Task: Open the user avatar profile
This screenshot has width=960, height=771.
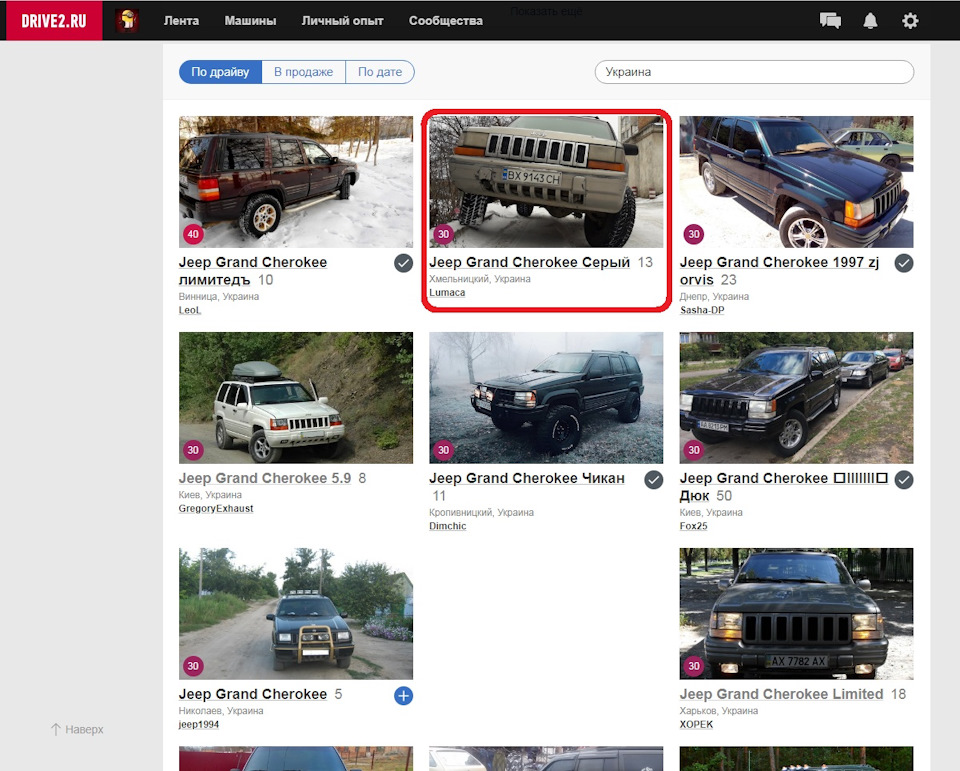Action: 127,20
